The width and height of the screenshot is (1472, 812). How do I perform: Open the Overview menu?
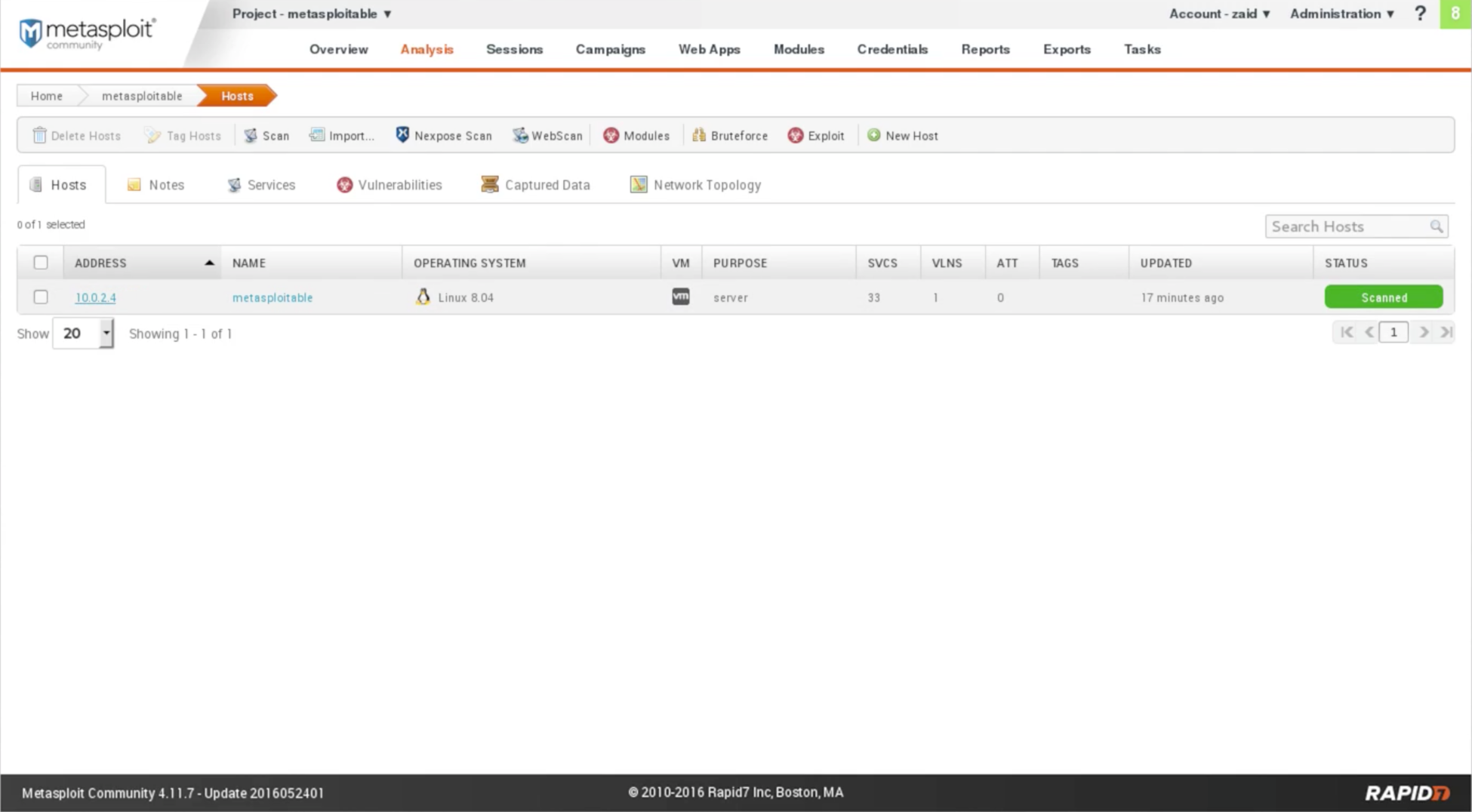tap(338, 49)
